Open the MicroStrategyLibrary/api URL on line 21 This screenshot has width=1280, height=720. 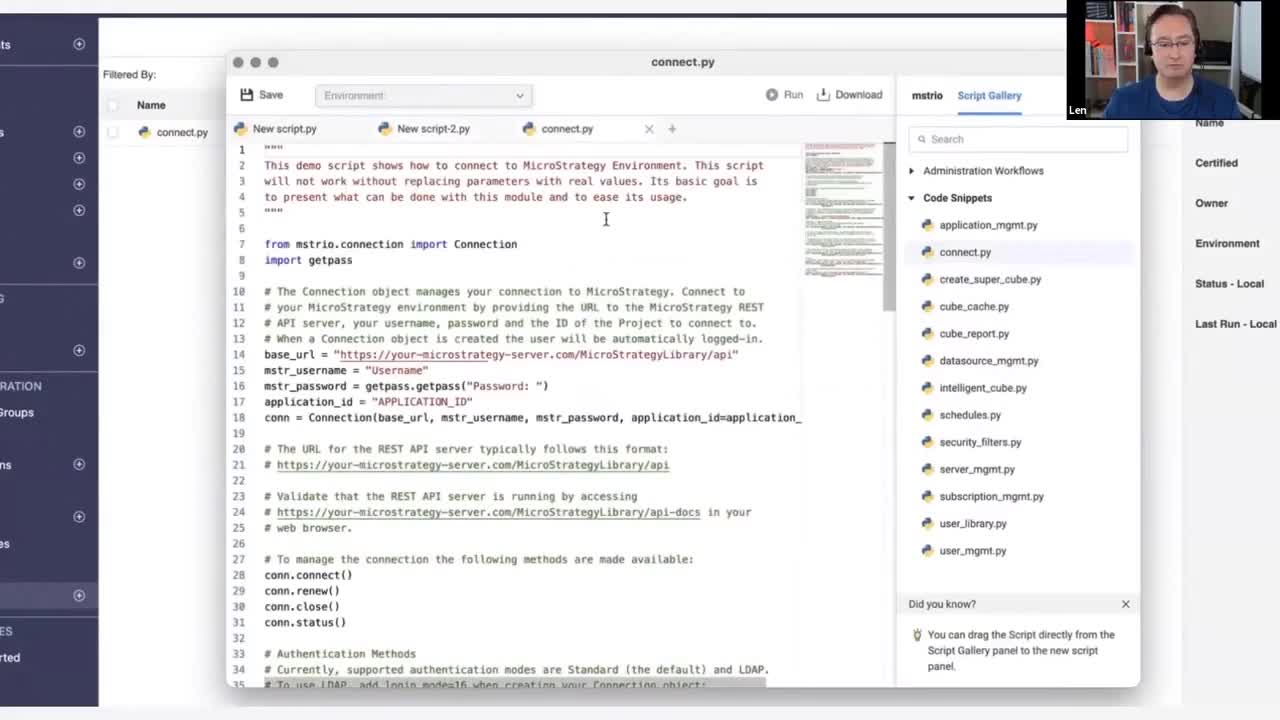[x=473, y=465]
